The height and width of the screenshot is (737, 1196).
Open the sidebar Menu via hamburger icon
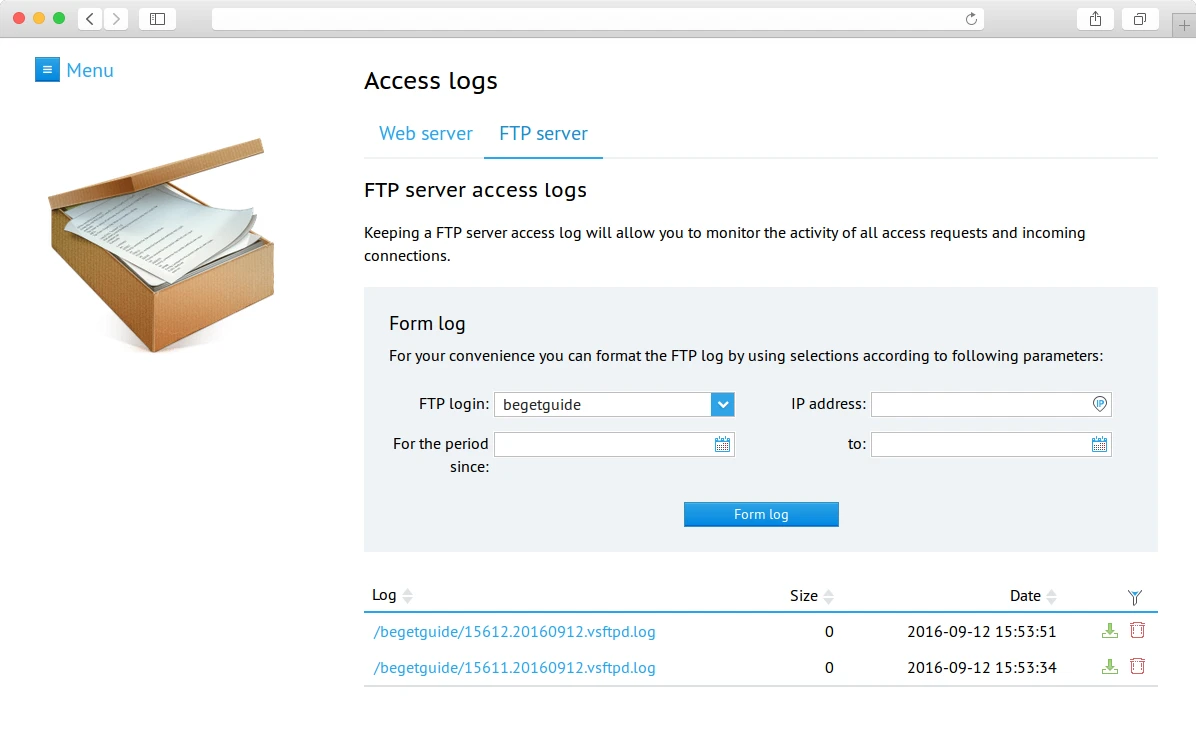(47, 69)
